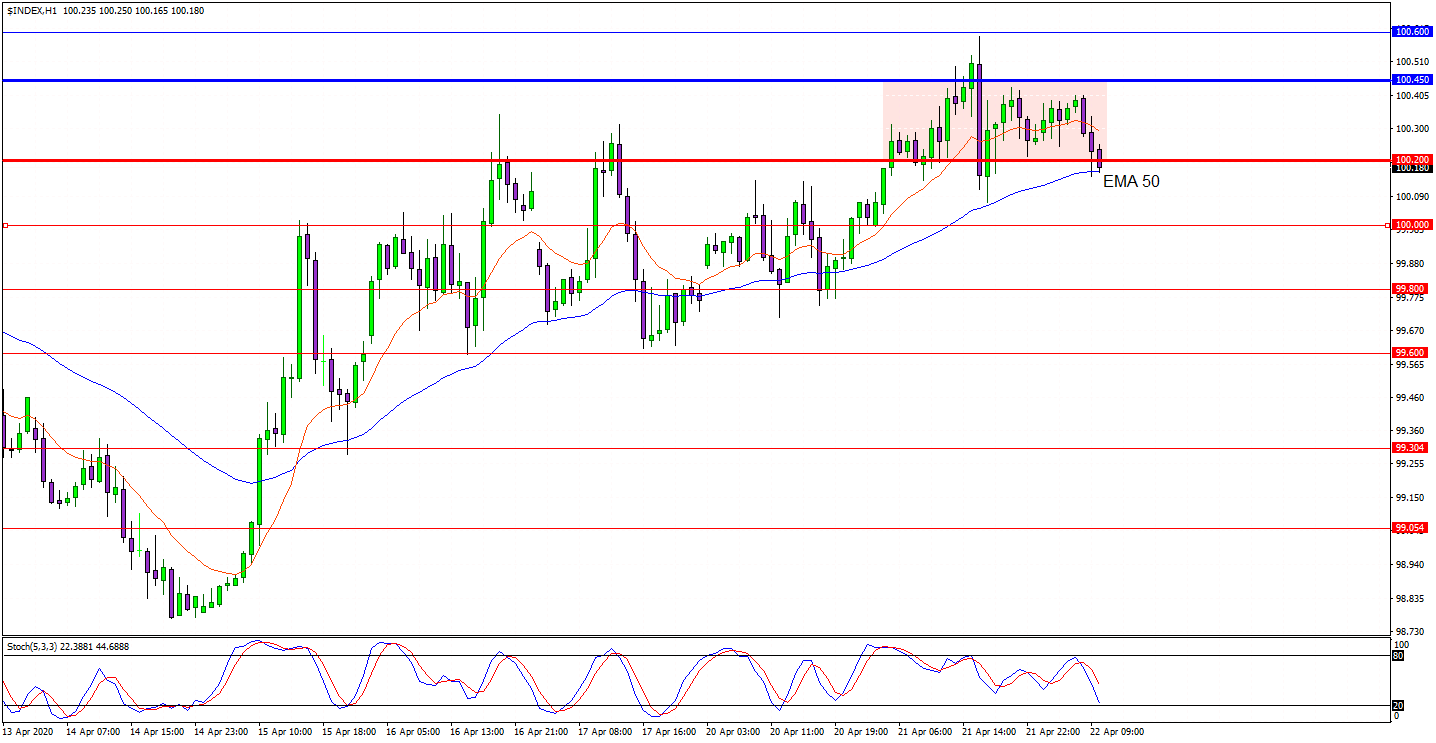Select the red 99.800 price tag
1436x743 pixels.
coord(1412,288)
